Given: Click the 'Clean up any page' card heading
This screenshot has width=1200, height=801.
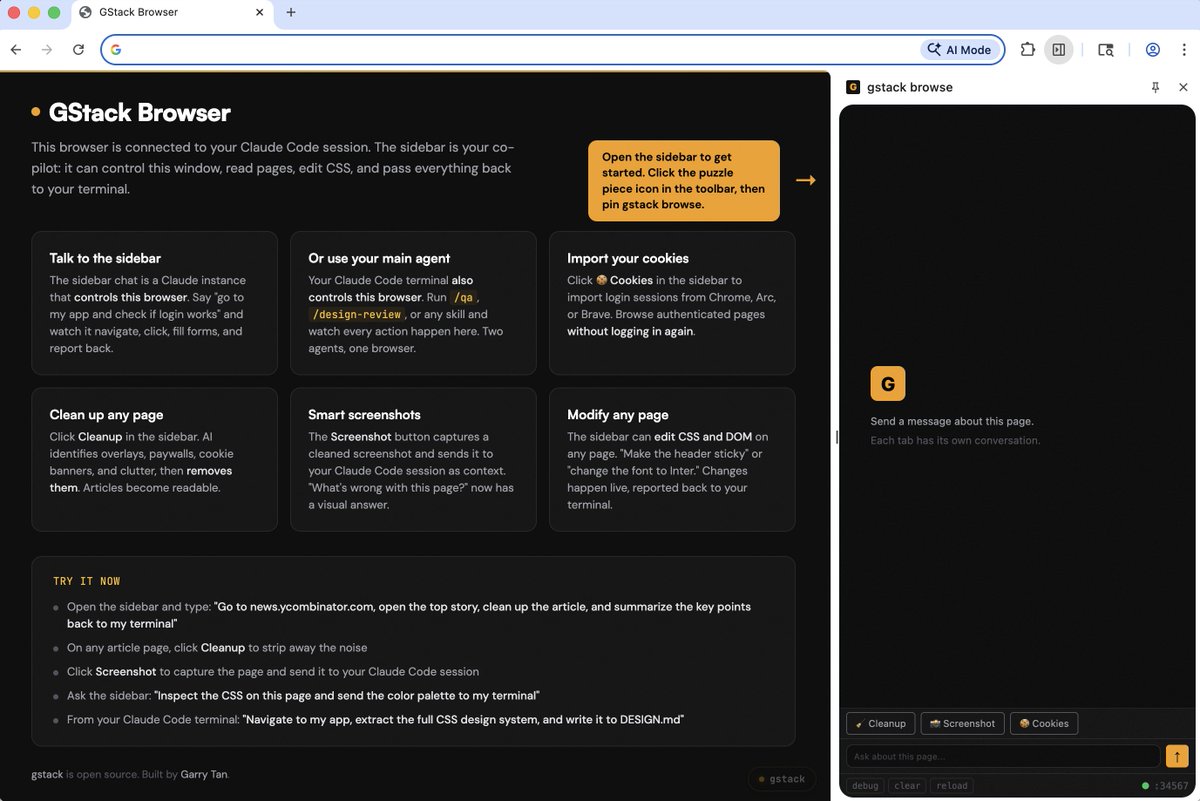Looking at the screenshot, I should click(106, 415).
